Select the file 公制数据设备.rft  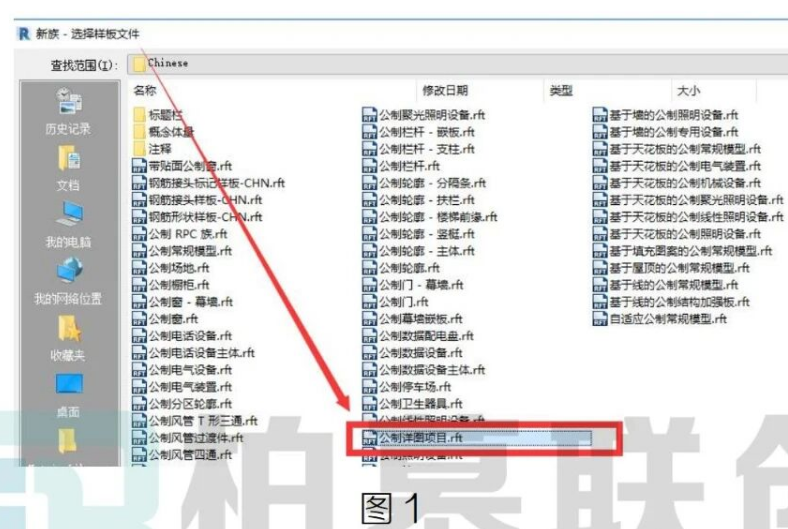(413, 353)
